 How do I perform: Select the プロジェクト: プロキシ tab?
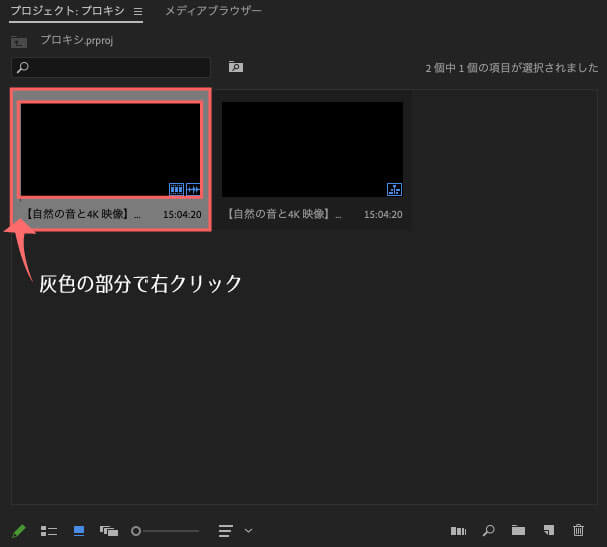[67, 11]
